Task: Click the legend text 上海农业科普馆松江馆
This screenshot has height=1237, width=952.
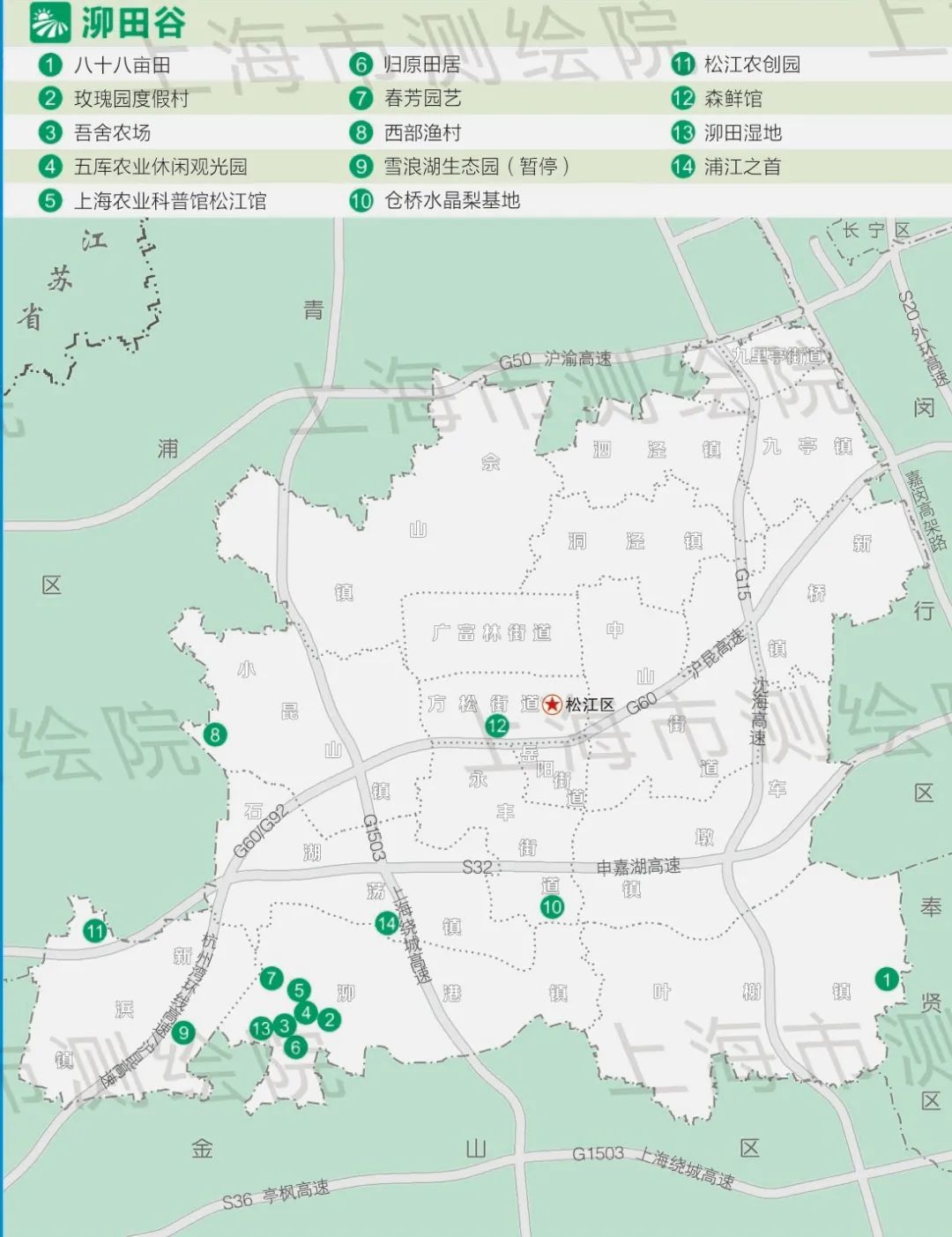Action: 170,201
